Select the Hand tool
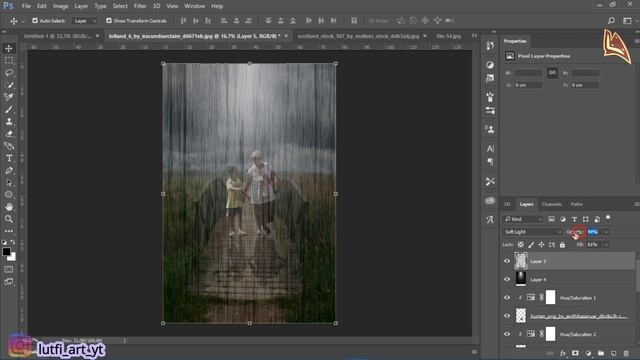The height and width of the screenshot is (360, 640). tap(9, 207)
